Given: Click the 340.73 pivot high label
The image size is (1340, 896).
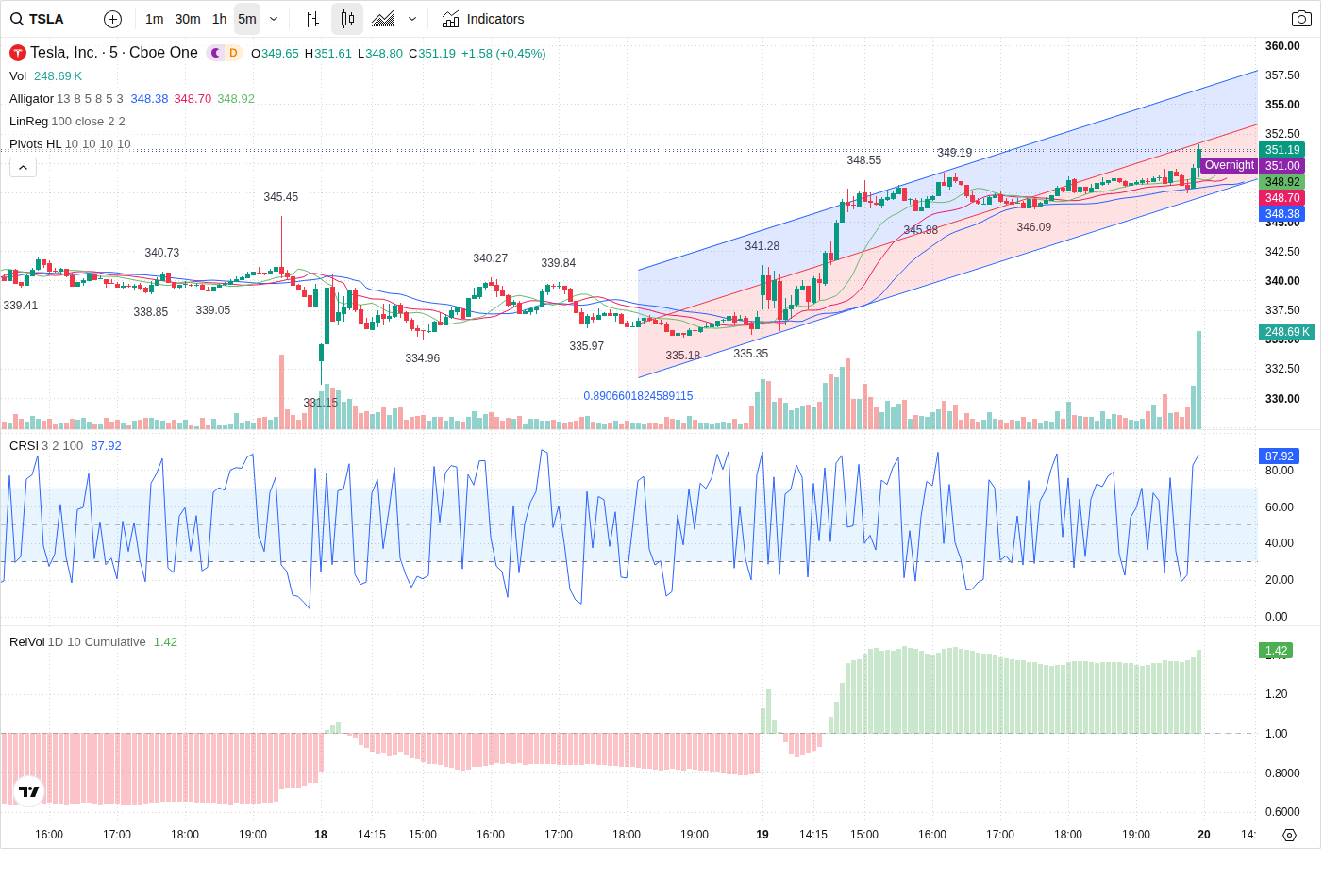Looking at the screenshot, I should [161, 253].
